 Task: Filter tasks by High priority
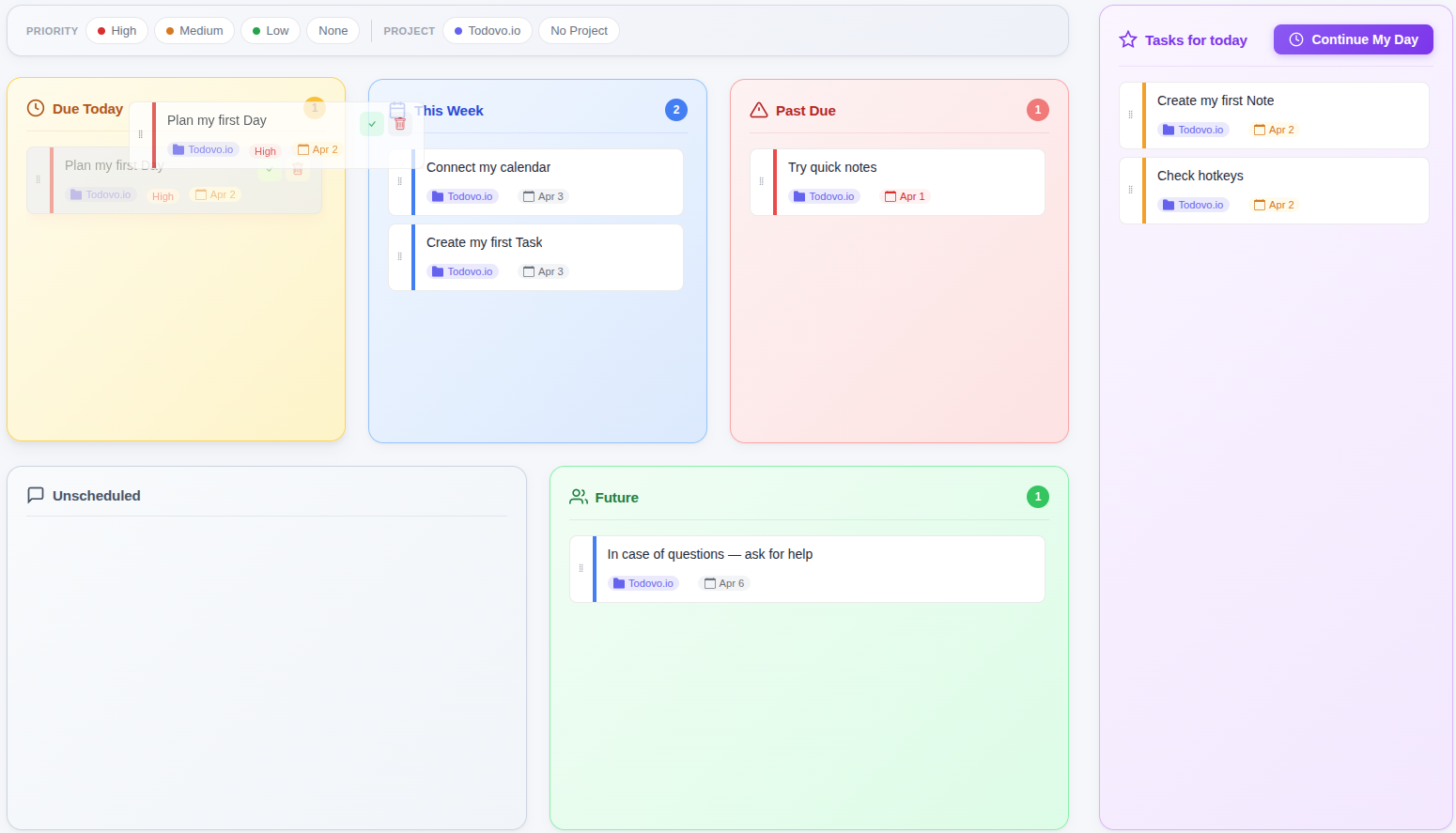(116, 31)
